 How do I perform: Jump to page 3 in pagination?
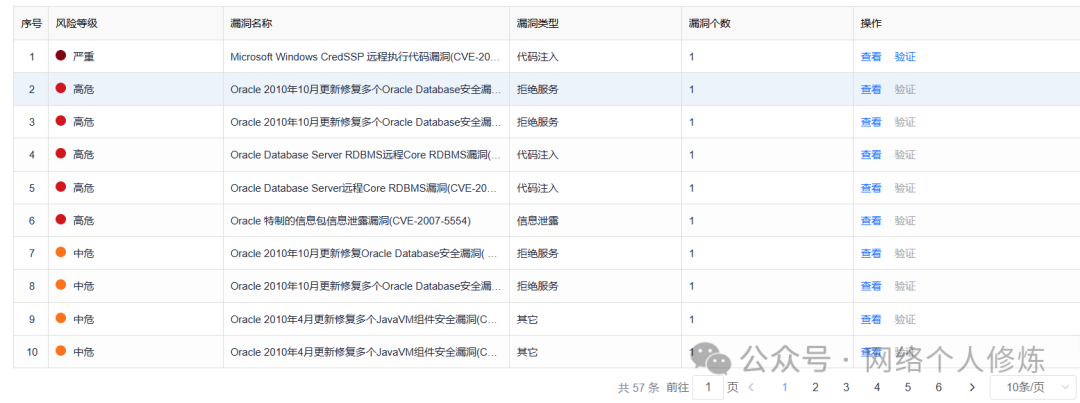(x=846, y=387)
